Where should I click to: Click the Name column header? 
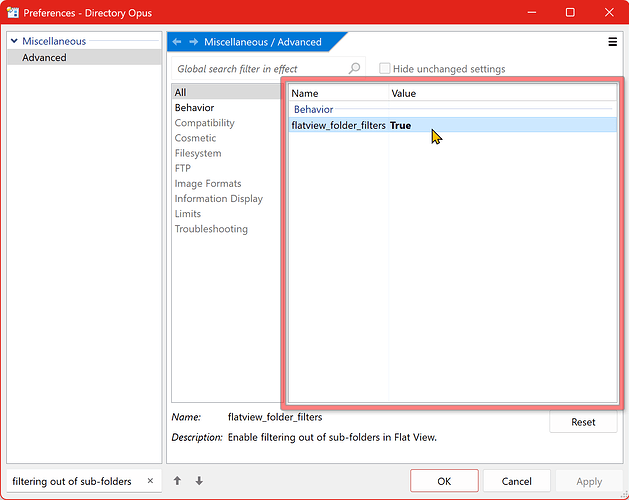click(339, 93)
